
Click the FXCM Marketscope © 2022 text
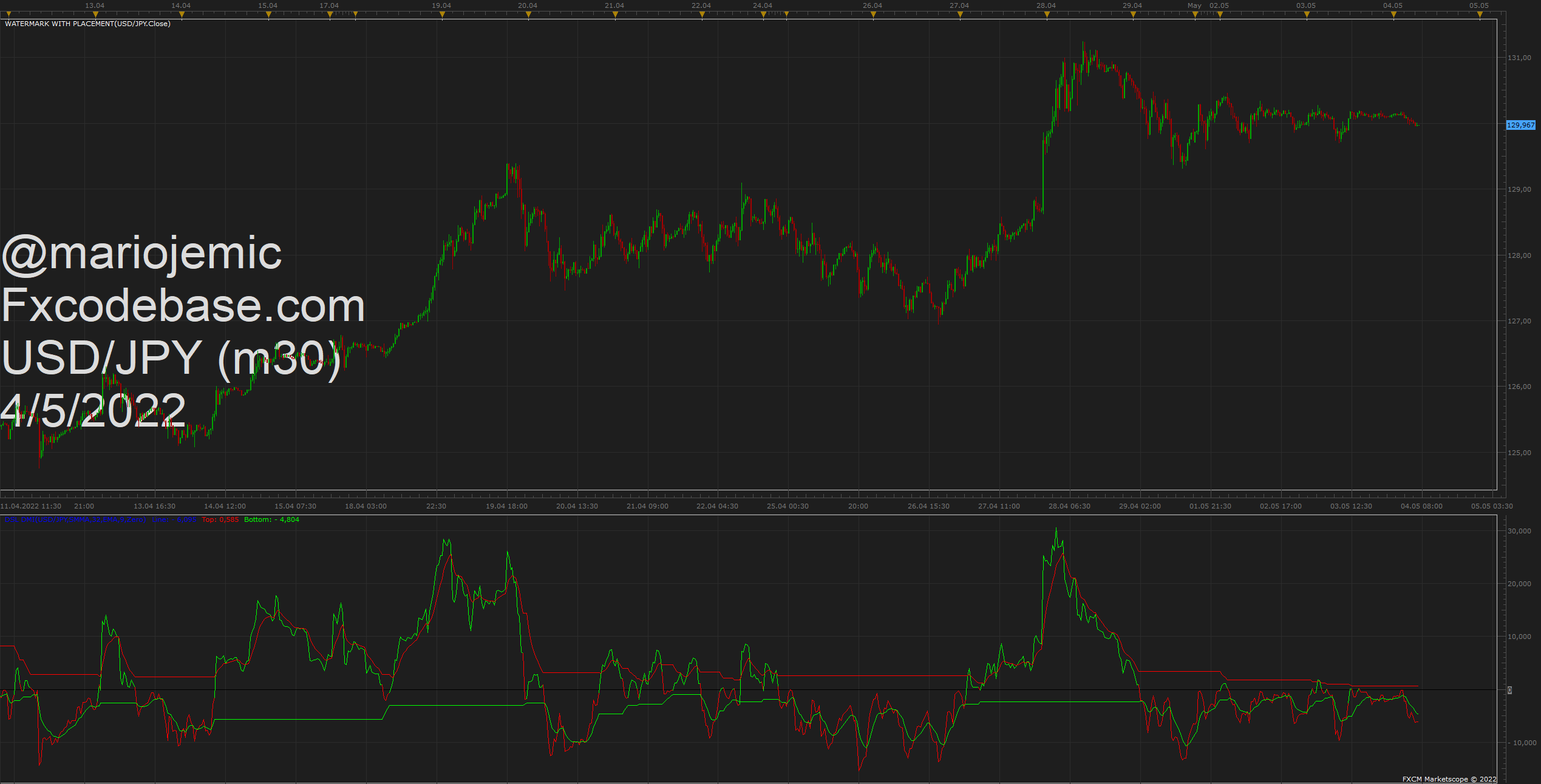[1449, 779]
